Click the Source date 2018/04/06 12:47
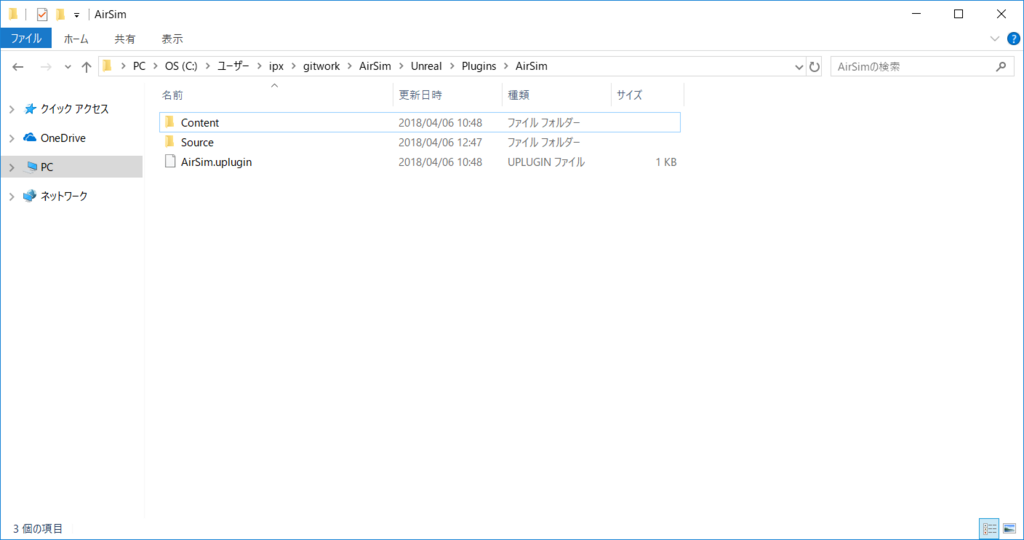This screenshot has width=1024, height=540. (440, 142)
